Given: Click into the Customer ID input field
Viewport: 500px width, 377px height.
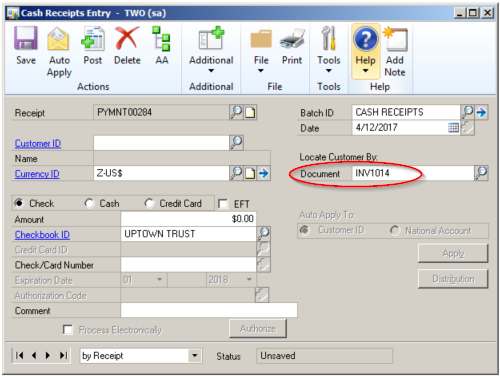Looking at the screenshot, I should [161, 143].
